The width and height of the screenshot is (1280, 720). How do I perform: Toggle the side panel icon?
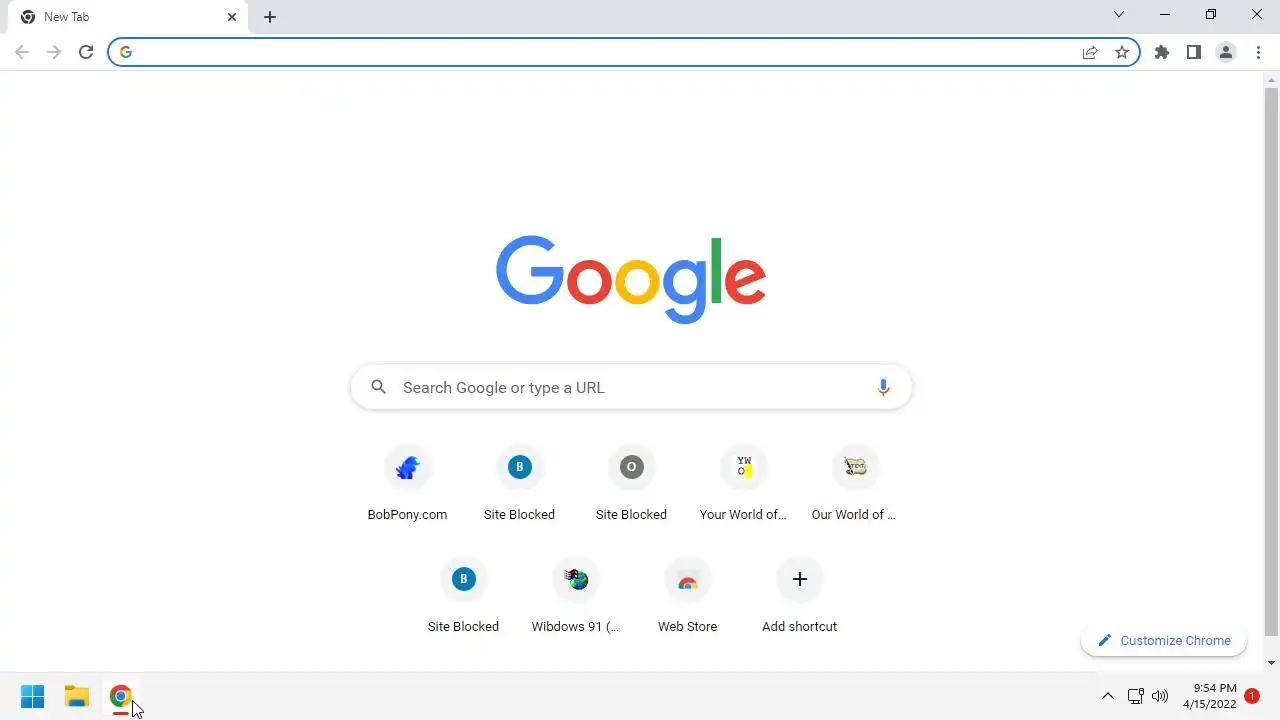[1194, 52]
